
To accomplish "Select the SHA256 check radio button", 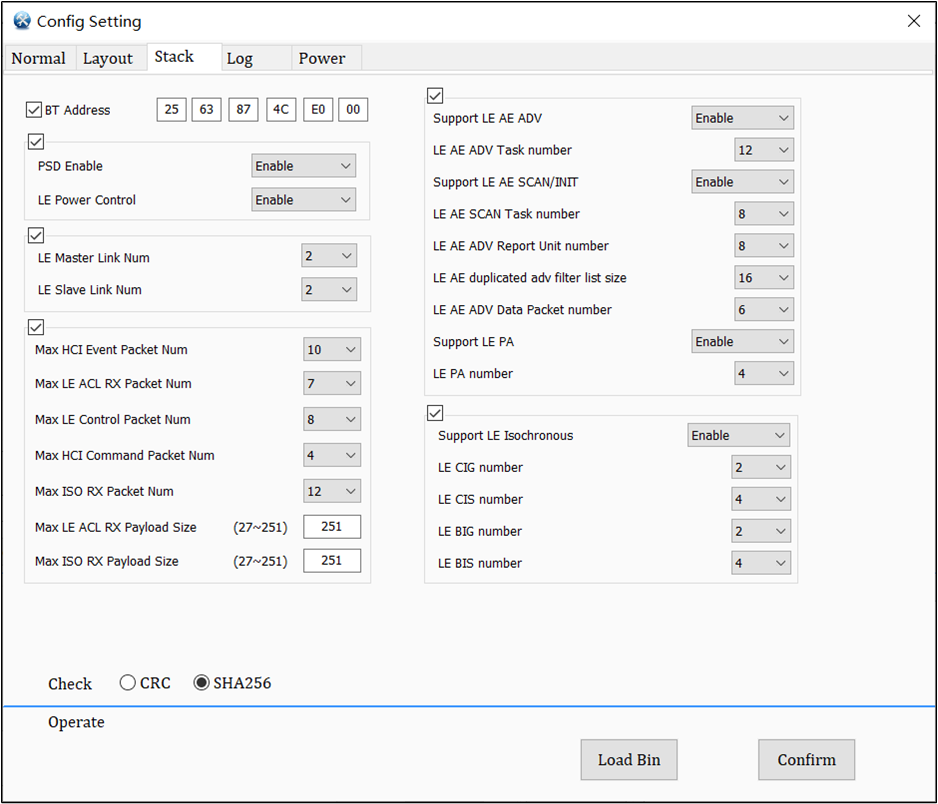I will pyautogui.click(x=202, y=682).
